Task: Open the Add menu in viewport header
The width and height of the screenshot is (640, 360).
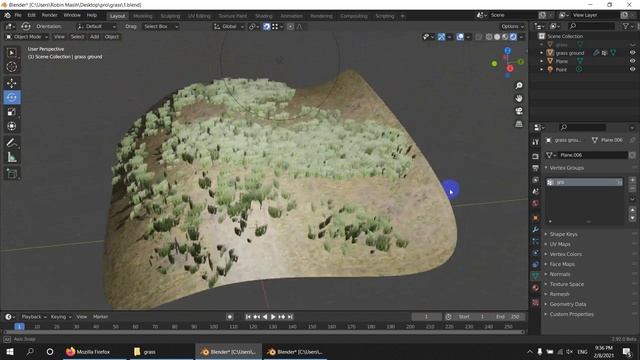Action: tap(94, 37)
